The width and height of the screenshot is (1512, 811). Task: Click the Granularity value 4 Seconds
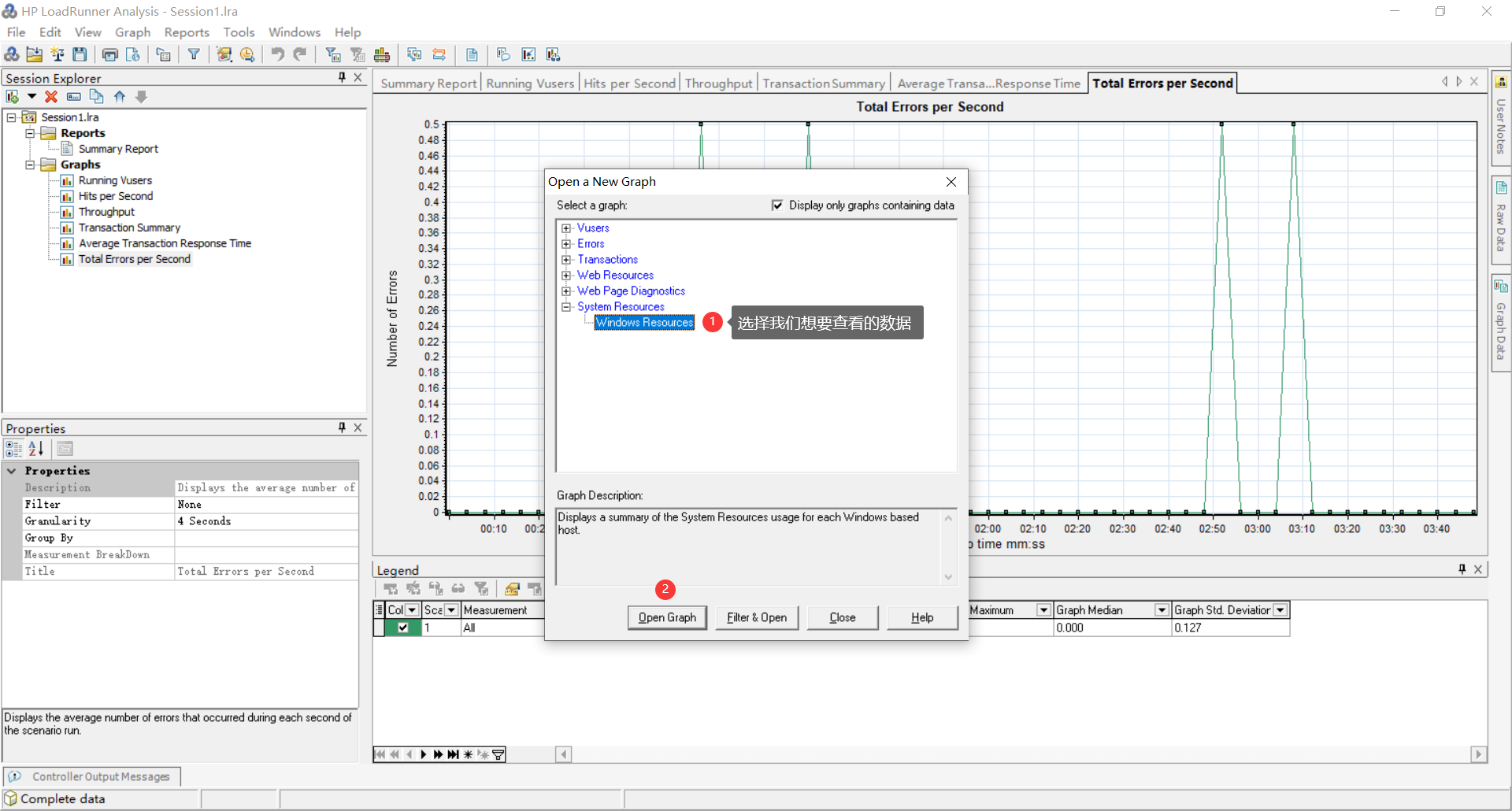tap(266, 521)
